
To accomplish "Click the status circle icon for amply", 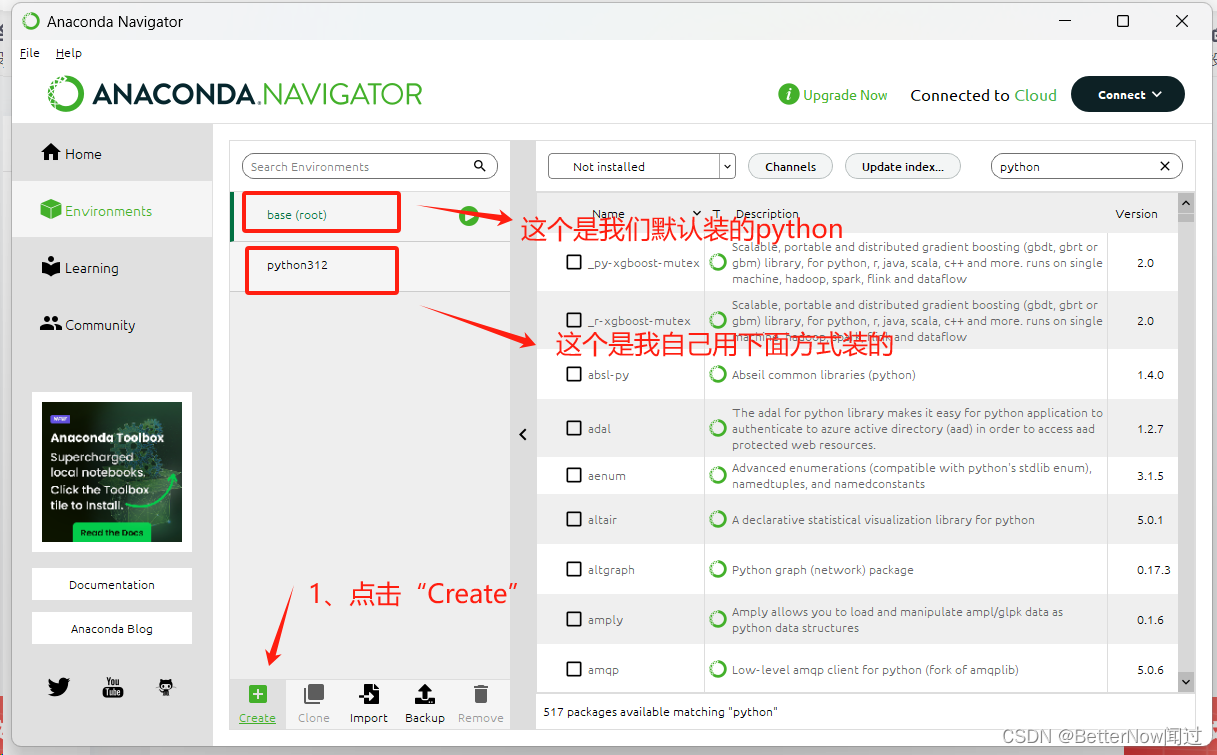I will [x=717, y=619].
